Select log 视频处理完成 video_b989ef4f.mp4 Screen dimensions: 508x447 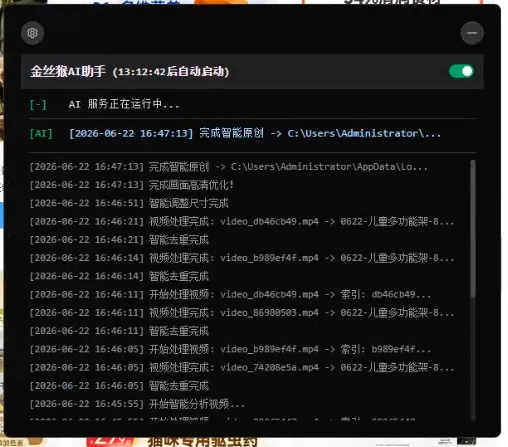pyautogui.click(x=242, y=258)
